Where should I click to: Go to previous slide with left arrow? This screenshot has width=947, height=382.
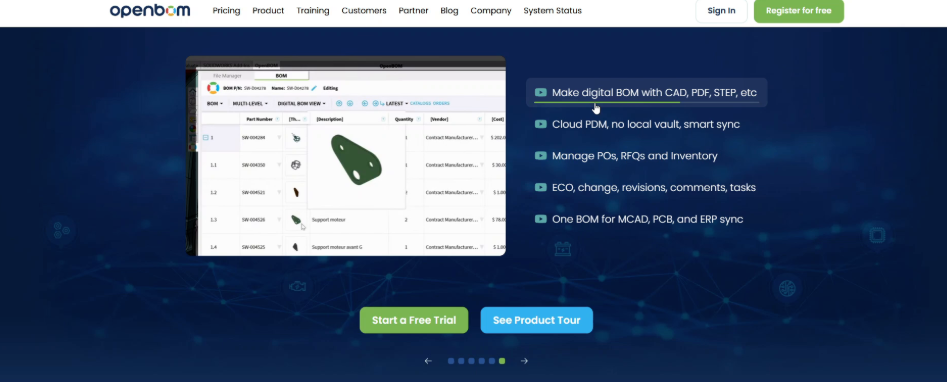[428, 361]
